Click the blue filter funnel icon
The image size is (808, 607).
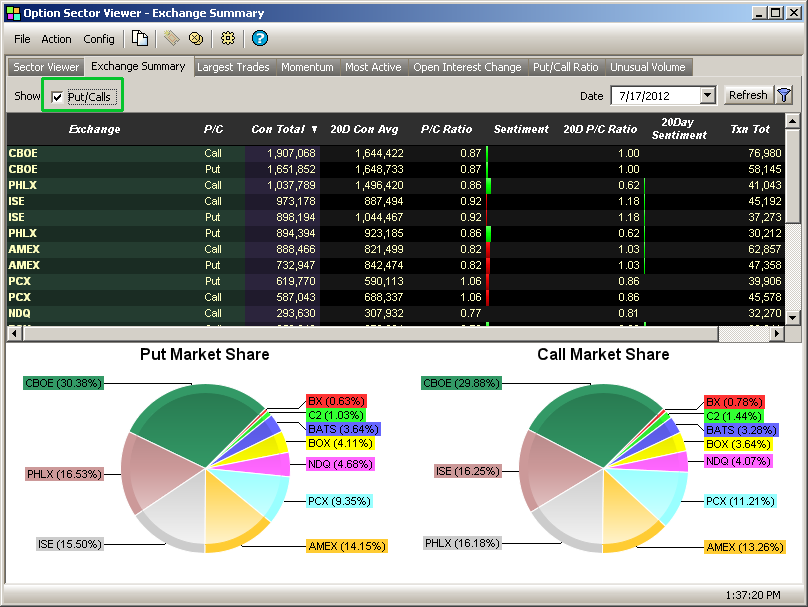784,95
